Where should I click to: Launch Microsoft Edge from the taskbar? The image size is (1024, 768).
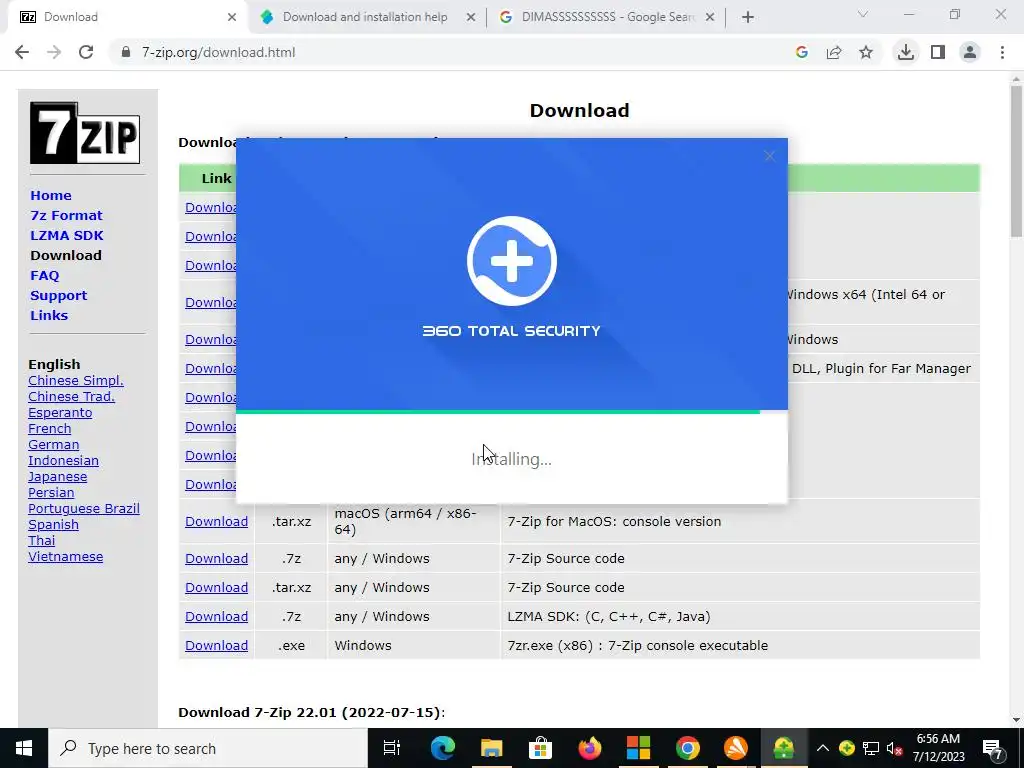point(442,748)
